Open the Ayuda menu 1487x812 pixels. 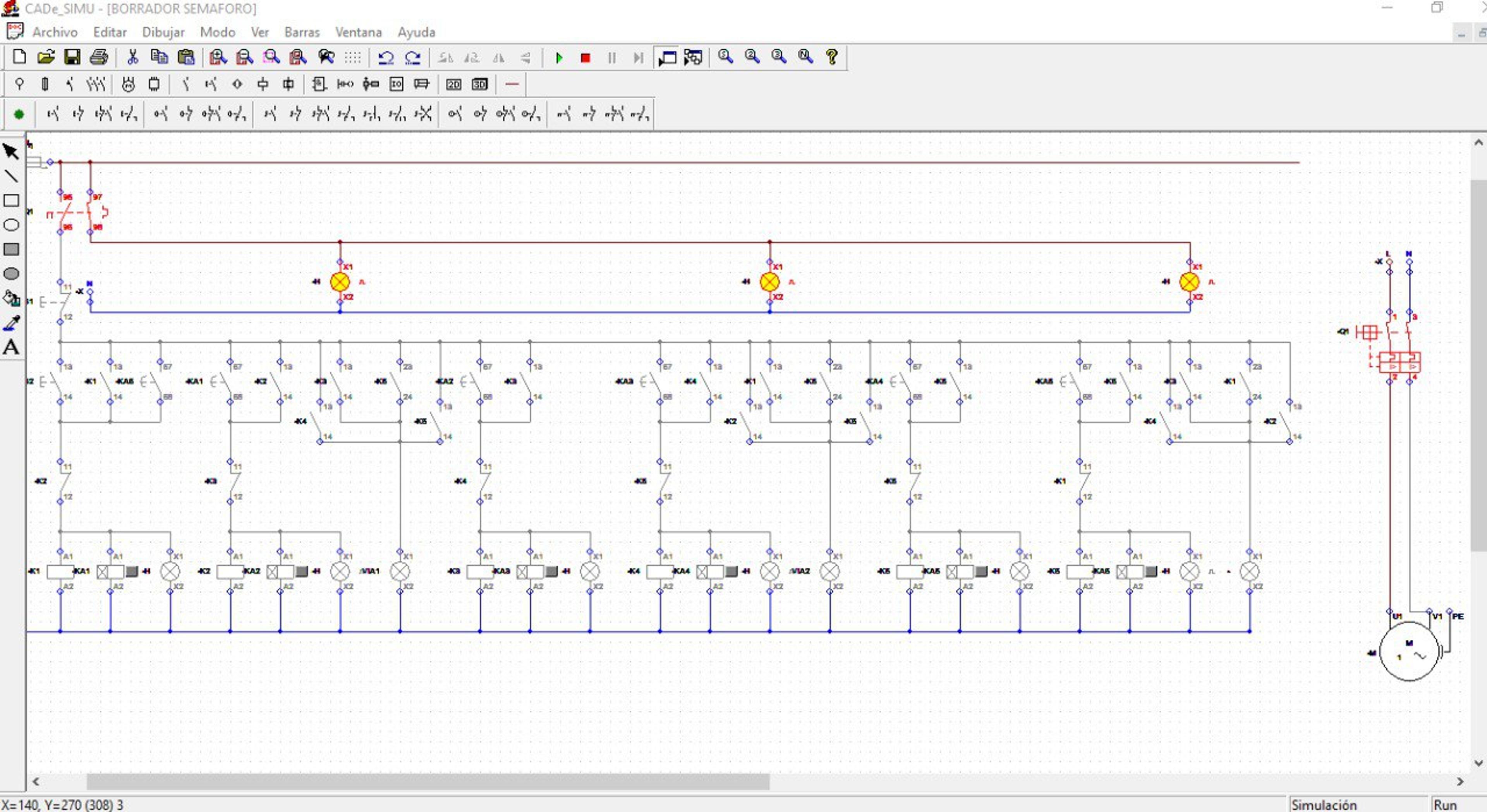[416, 32]
